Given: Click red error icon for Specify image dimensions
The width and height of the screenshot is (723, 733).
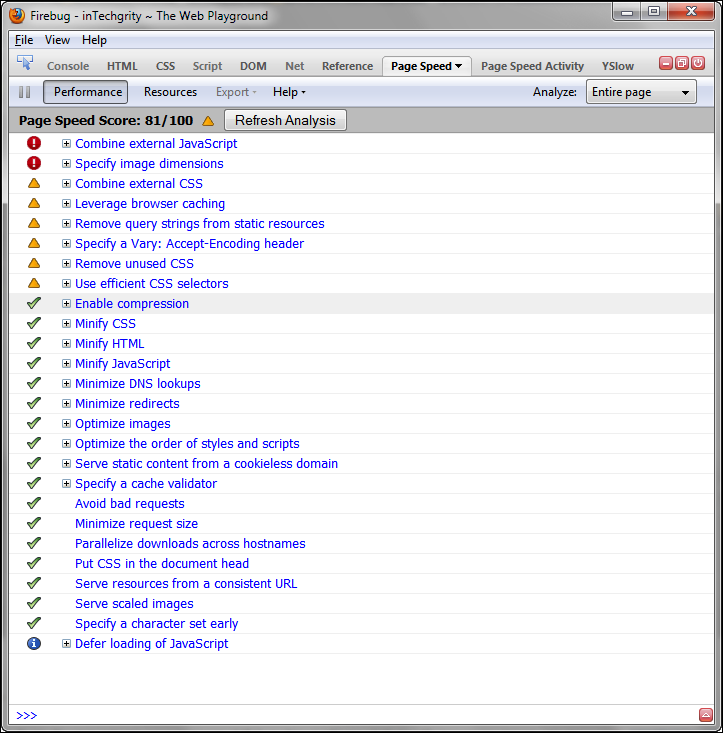Looking at the screenshot, I should click(x=34, y=163).
